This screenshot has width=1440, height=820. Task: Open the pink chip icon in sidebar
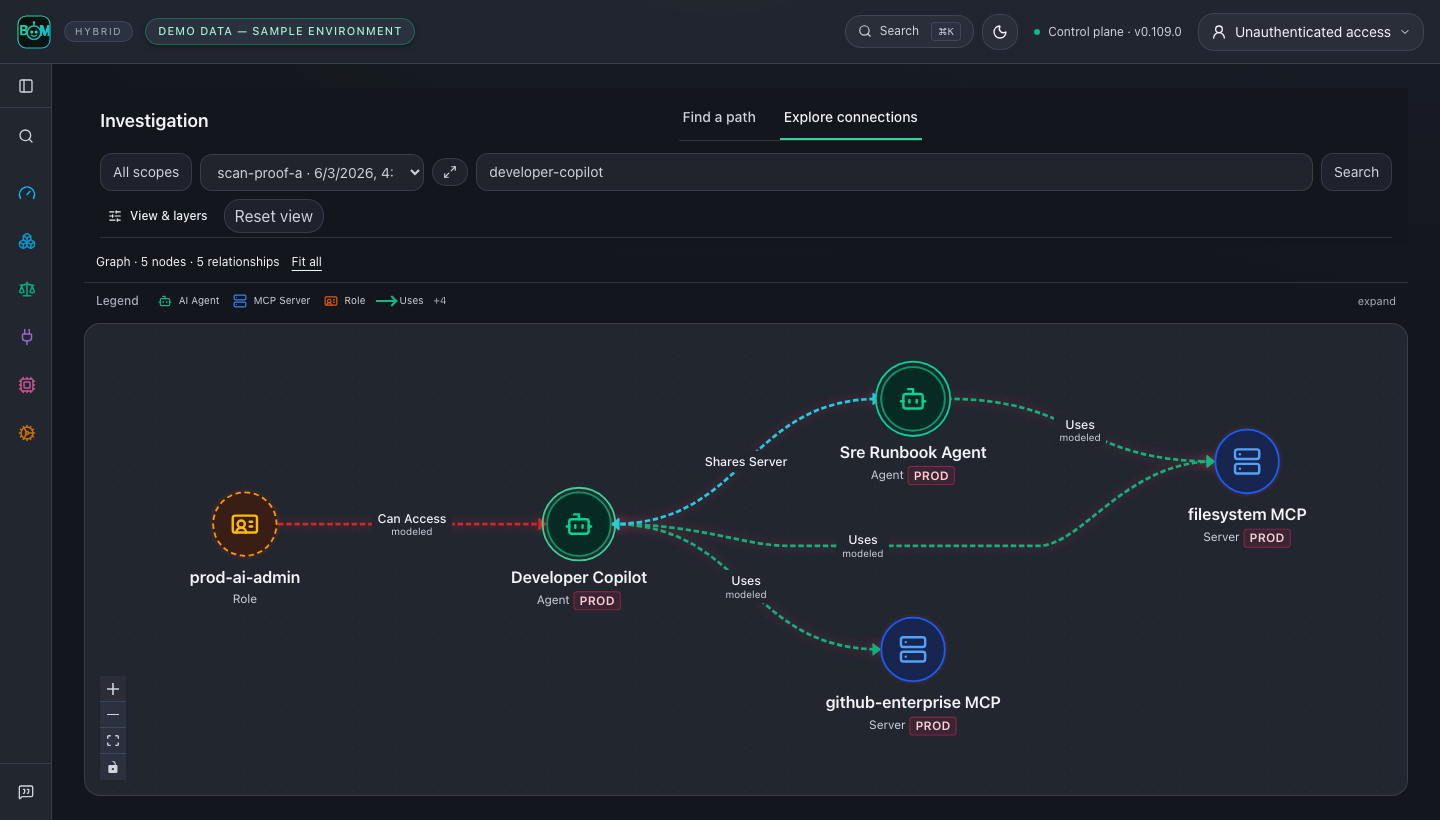(x=27, y=385)
